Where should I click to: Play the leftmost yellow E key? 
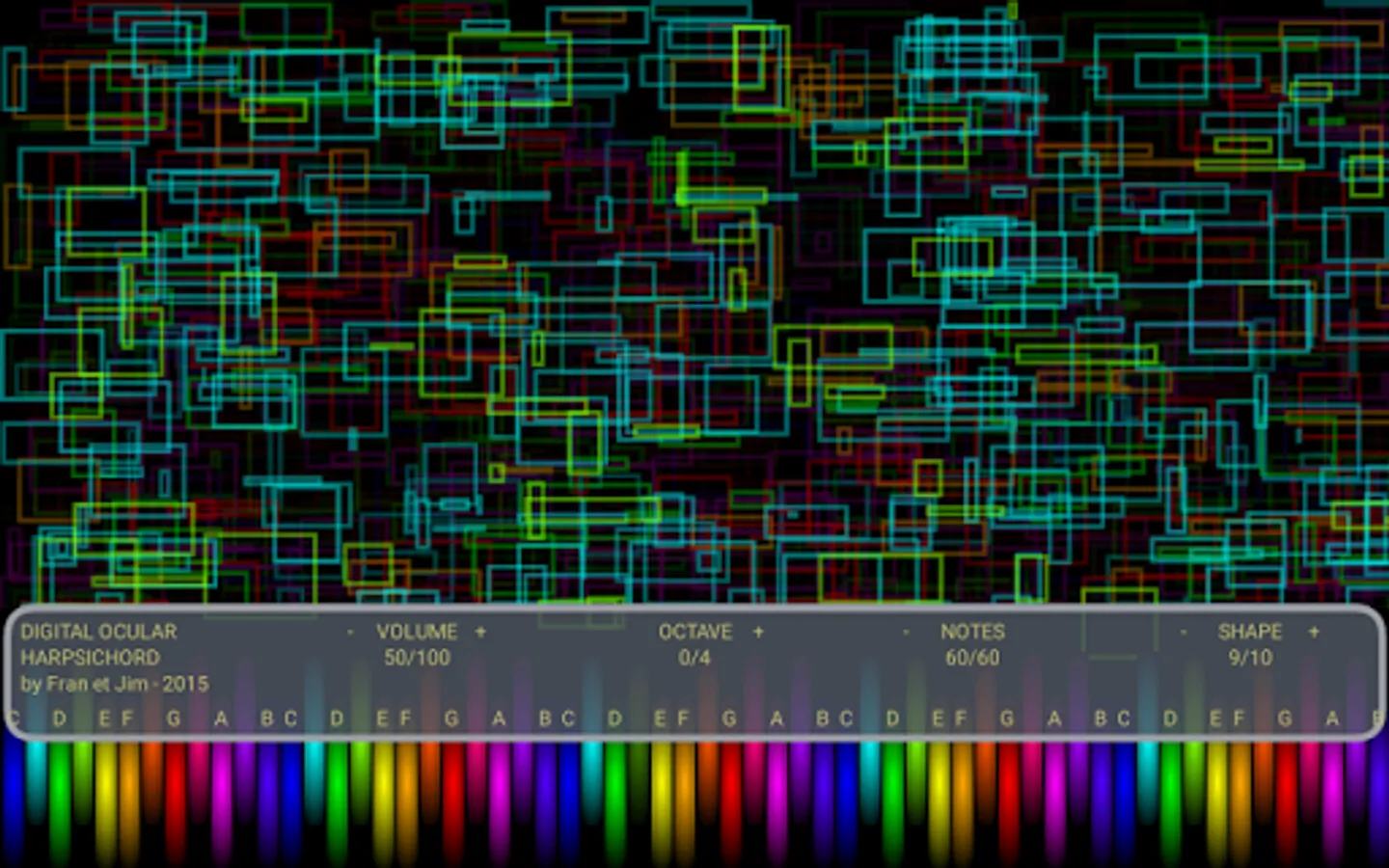click(x=105, y=800)
